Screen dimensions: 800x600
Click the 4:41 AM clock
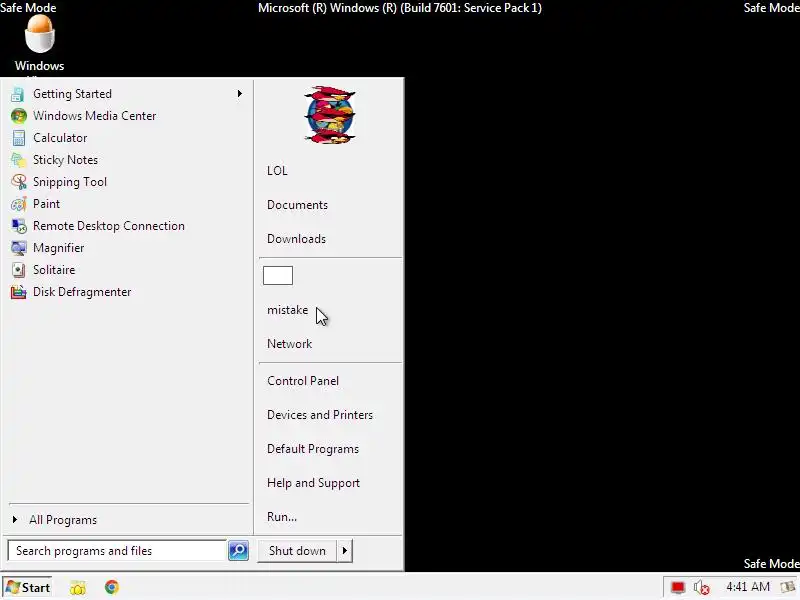point(747,587)
